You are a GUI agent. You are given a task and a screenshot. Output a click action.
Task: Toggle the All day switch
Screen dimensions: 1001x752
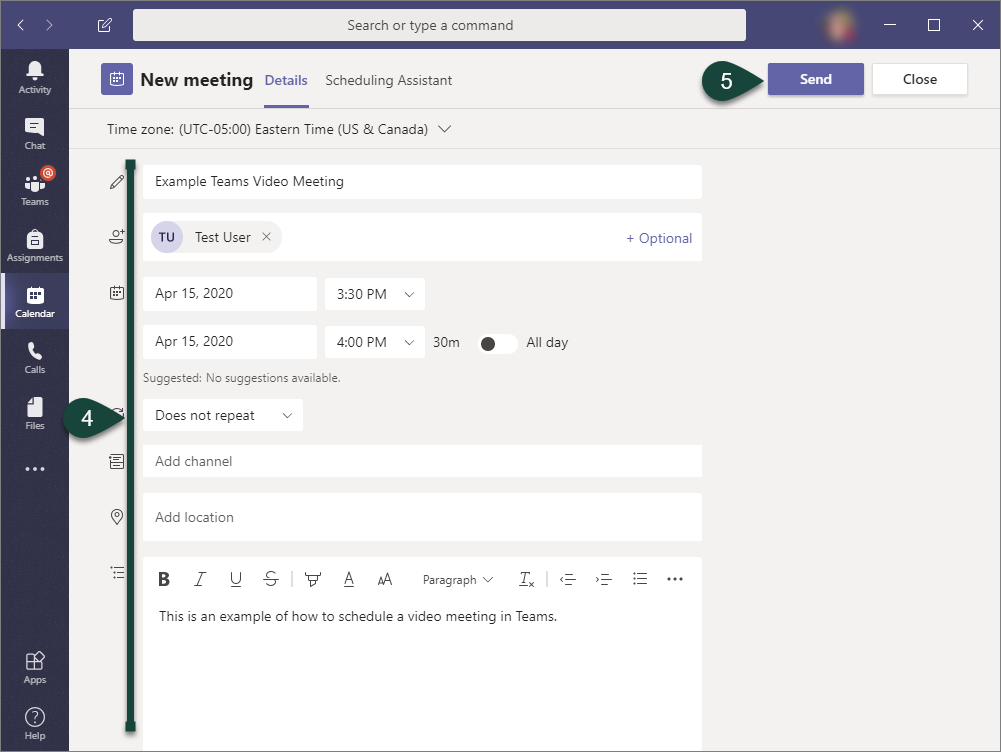[497, 343]
